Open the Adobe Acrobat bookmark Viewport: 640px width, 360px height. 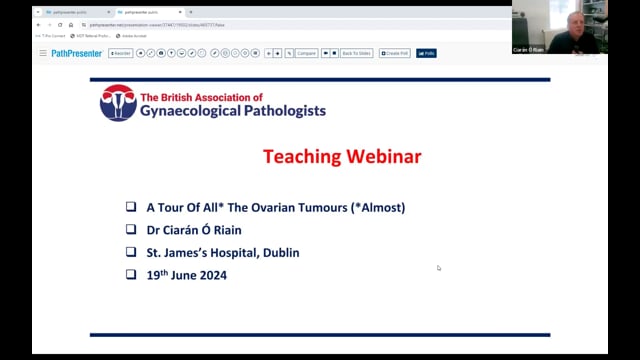click(x=131, y=36)
